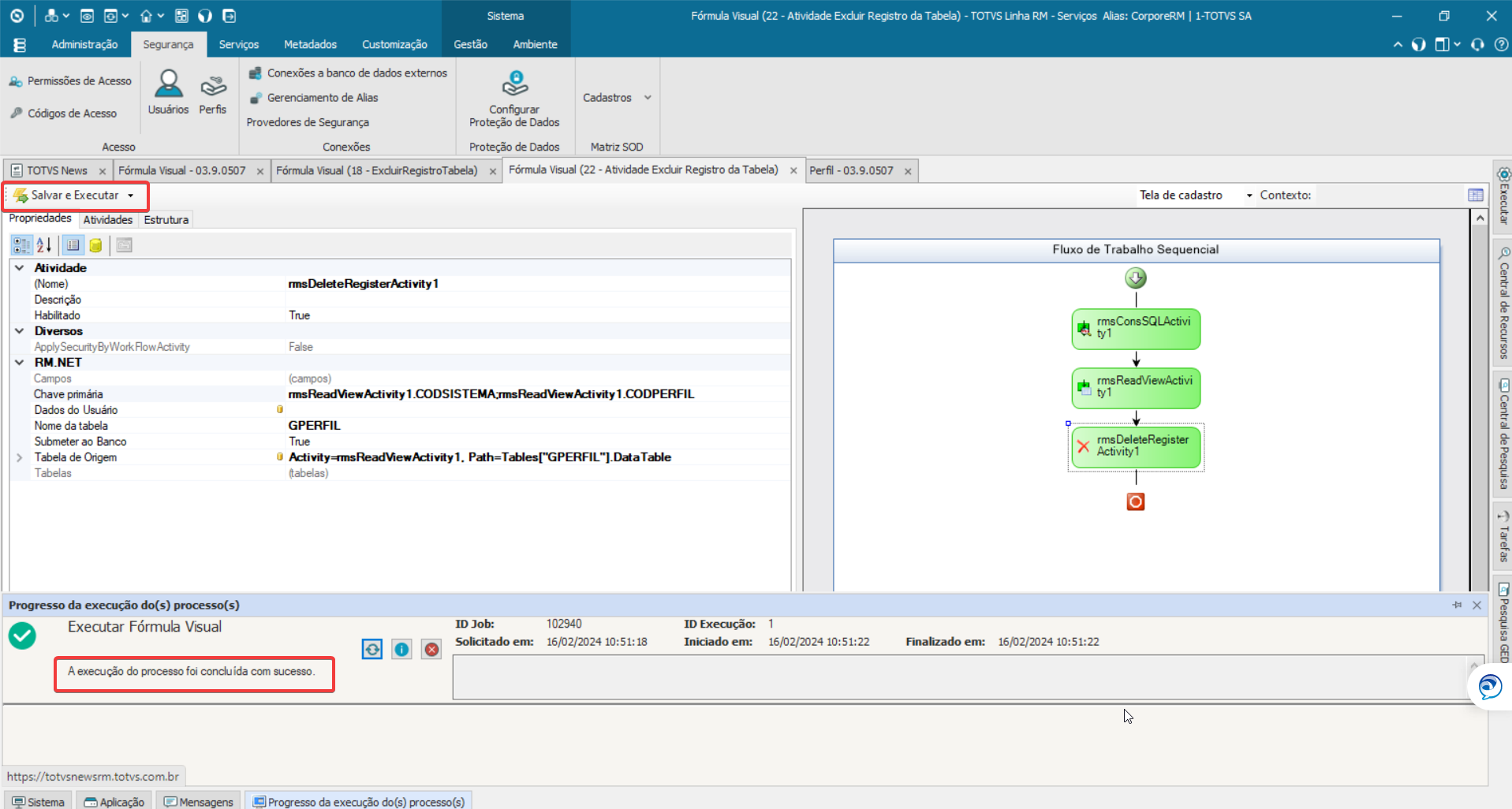Open Gerenciamento de Alias
Image resolution: width=1512 pixels, height=809 pixels.
314,98
